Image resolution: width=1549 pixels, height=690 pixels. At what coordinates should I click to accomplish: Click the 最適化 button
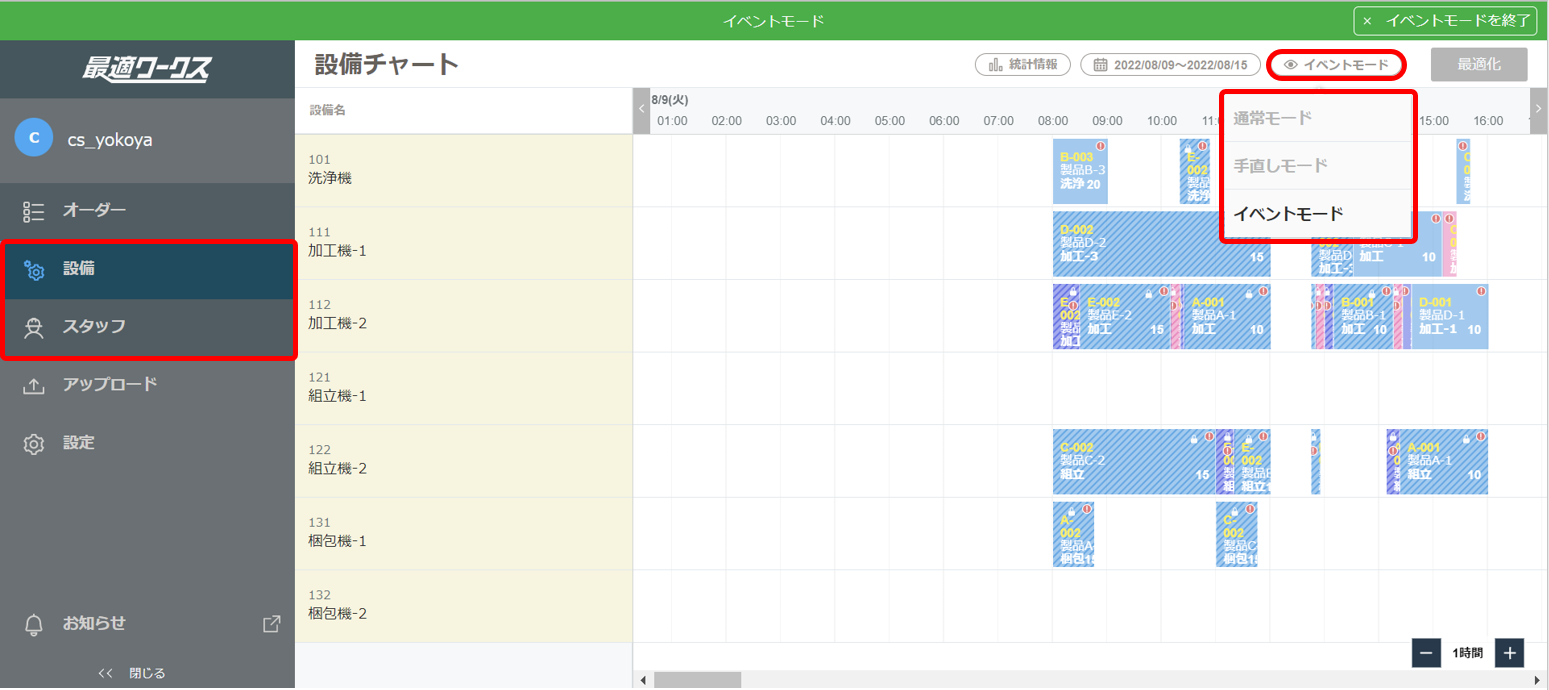coord(1479,64)
